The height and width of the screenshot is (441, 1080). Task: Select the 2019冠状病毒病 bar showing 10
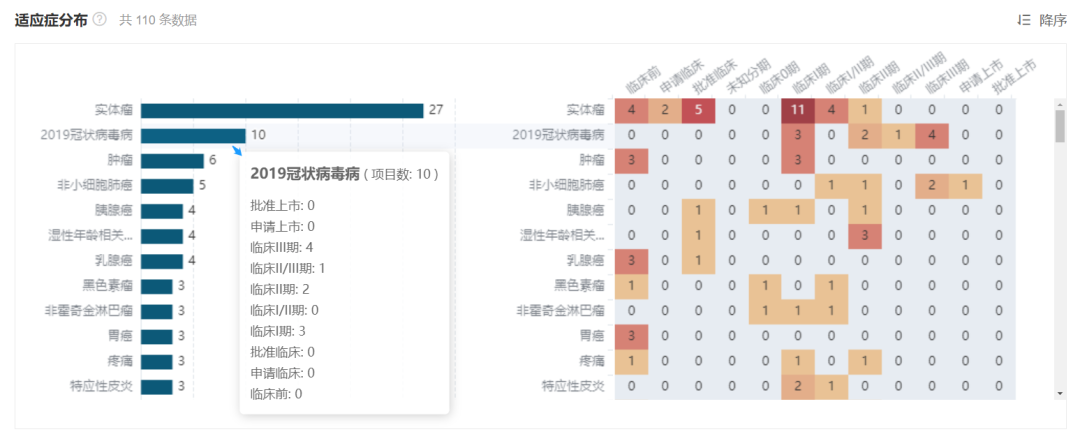tap(193, 135)
